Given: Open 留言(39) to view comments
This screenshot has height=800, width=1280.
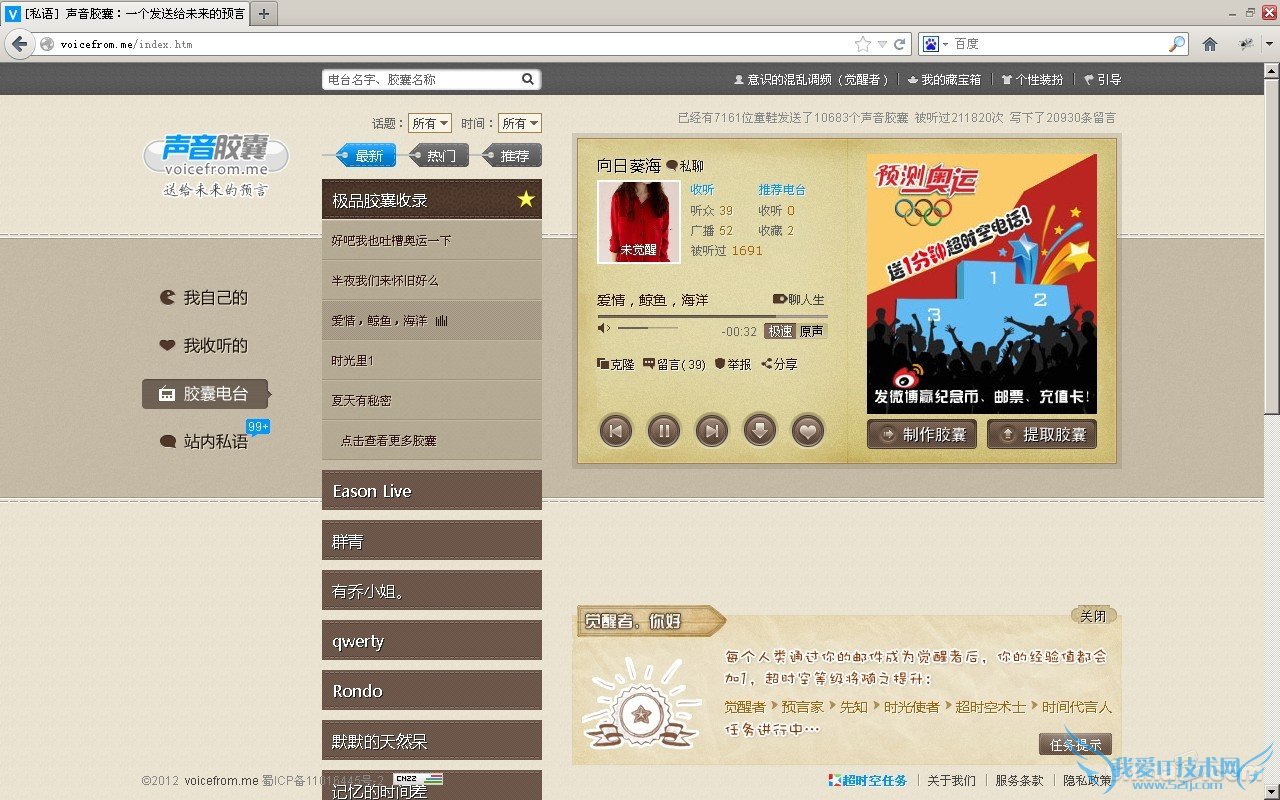Looking at the screenshot, I should pos(673,364).
